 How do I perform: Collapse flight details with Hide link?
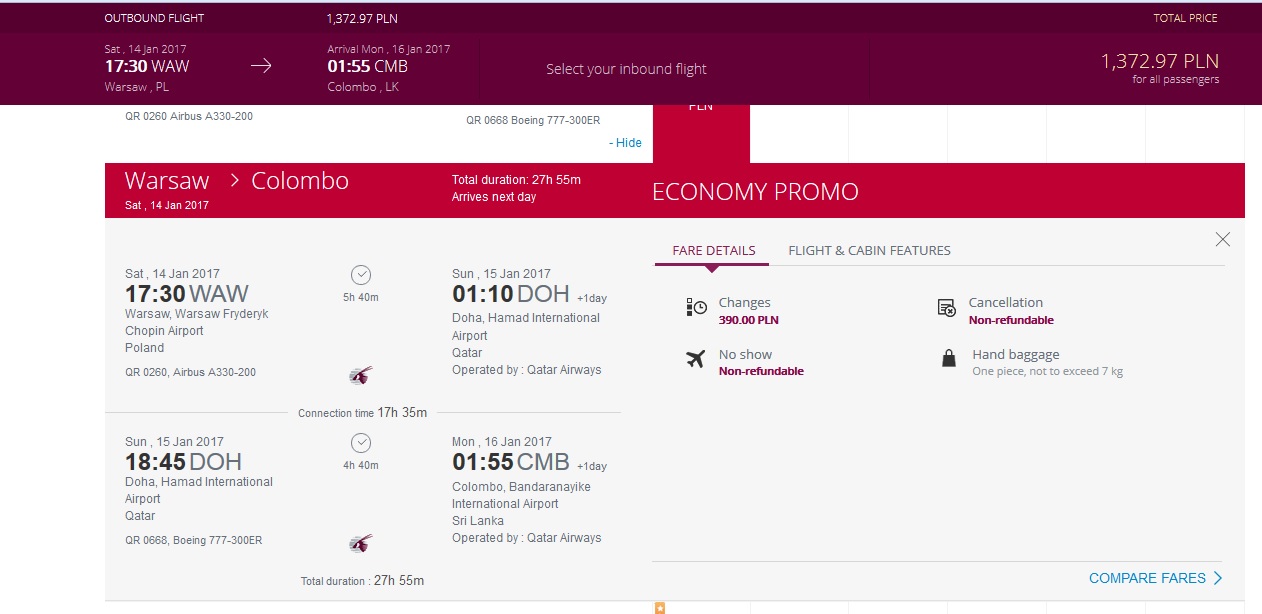(626, 143)
